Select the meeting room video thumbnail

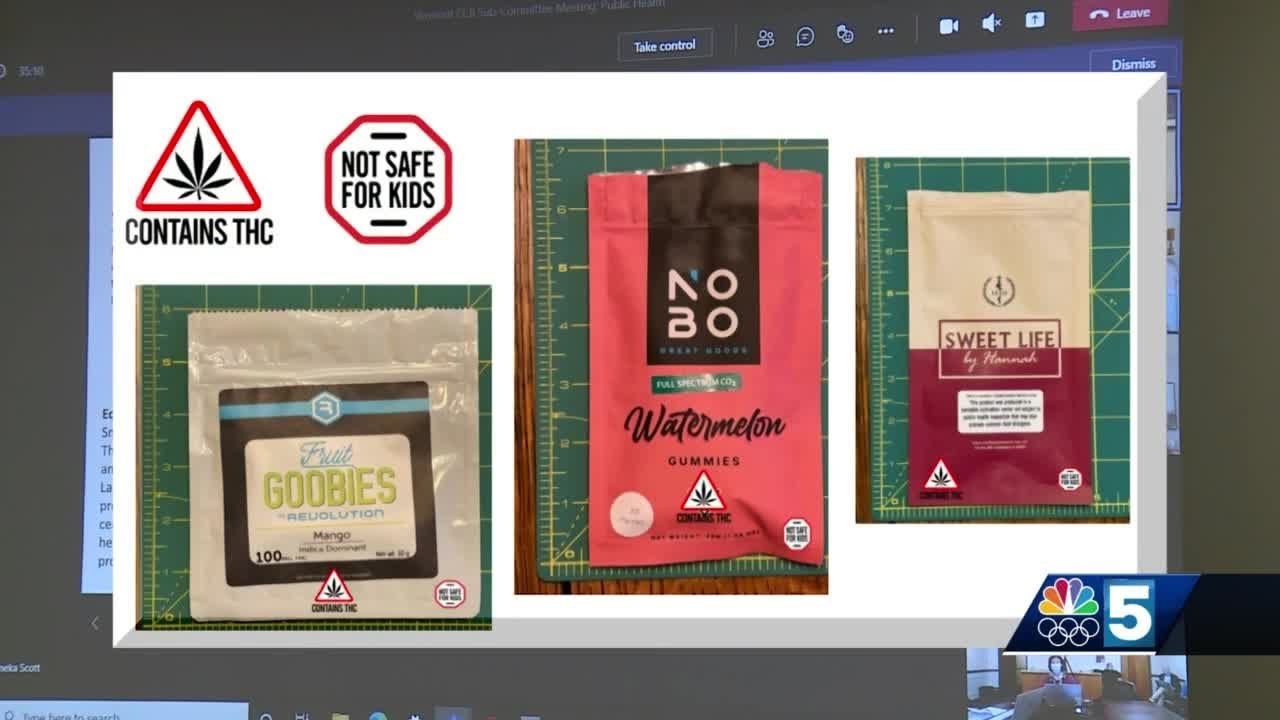(x=1076, y=684)
